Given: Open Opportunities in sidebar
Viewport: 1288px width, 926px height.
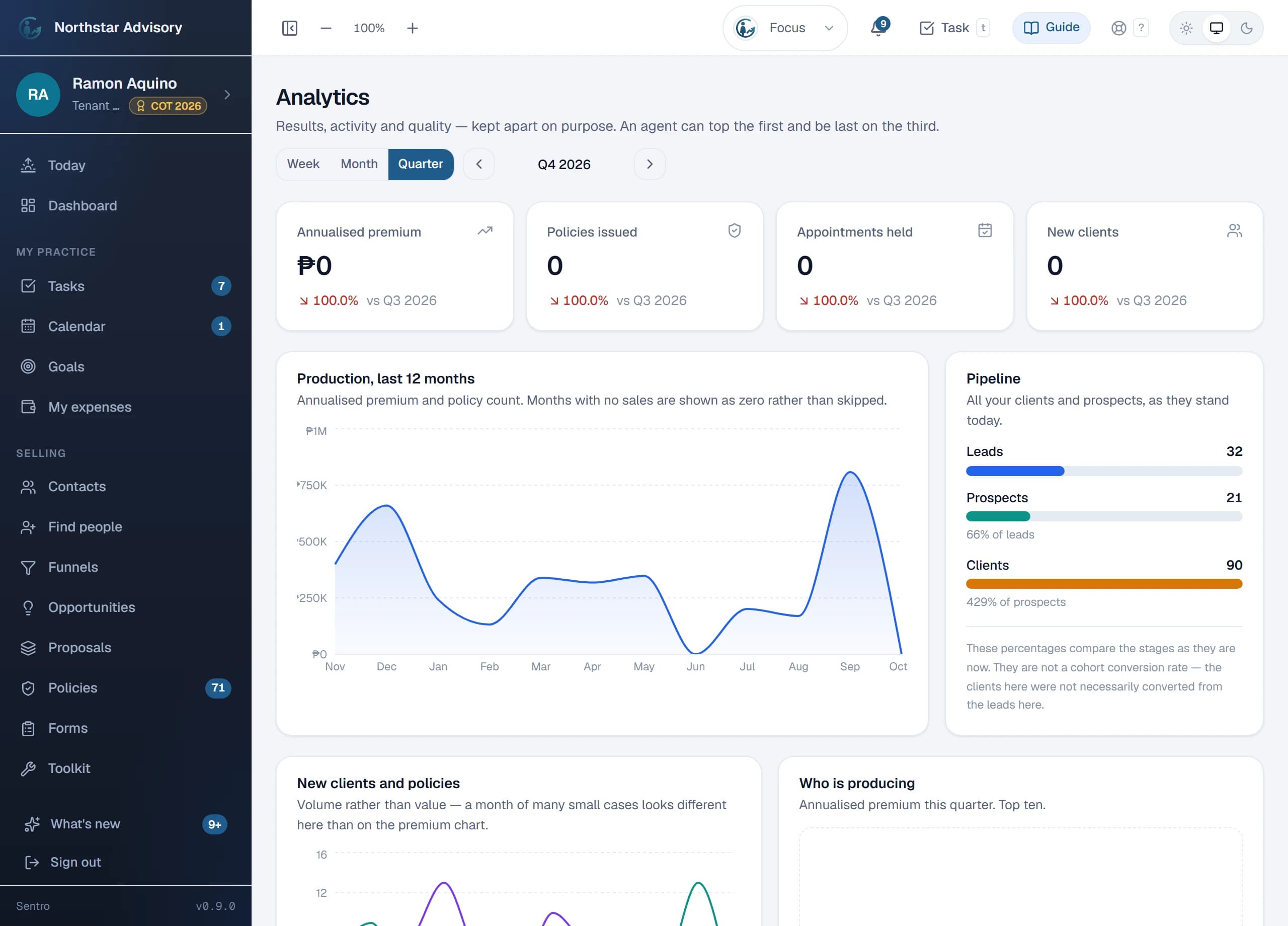Looking at the screenshot, I should tap(125, 607).
